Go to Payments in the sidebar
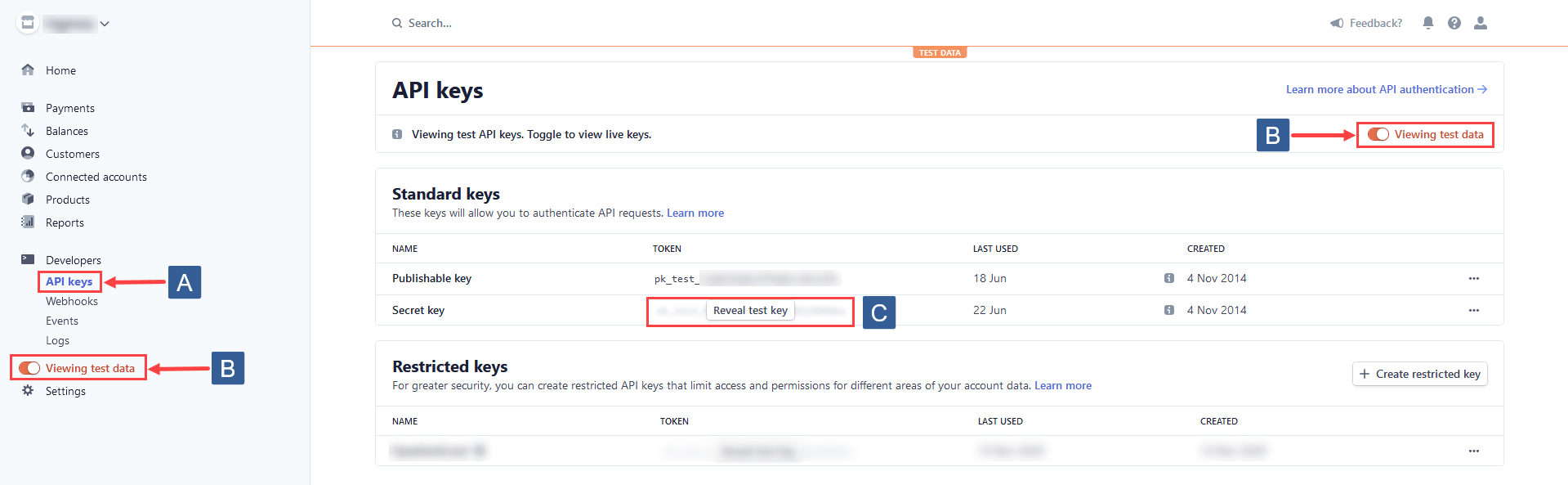This screenshot has height=485, width=1568. (x=70, y=108)
